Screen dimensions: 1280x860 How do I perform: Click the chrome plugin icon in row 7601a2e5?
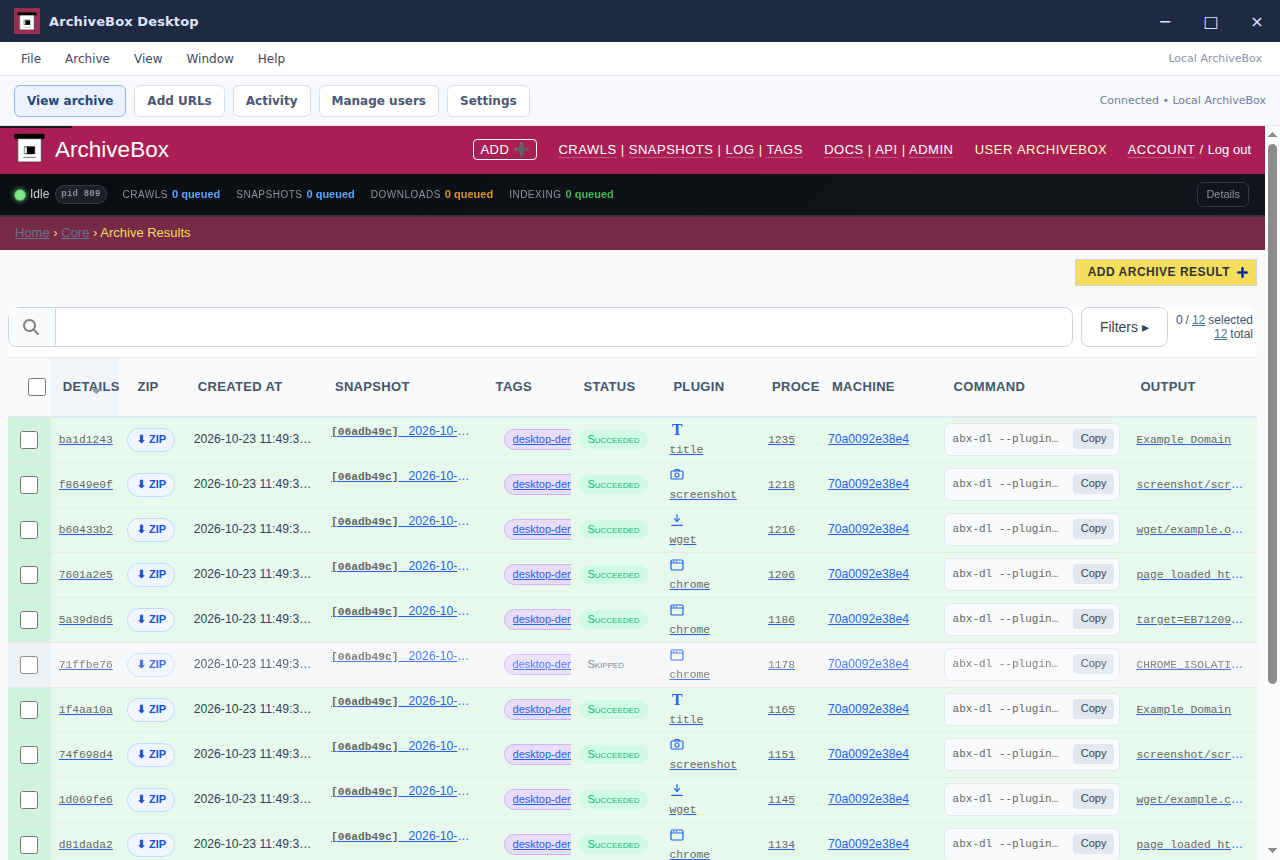click(x=677, y=564)
